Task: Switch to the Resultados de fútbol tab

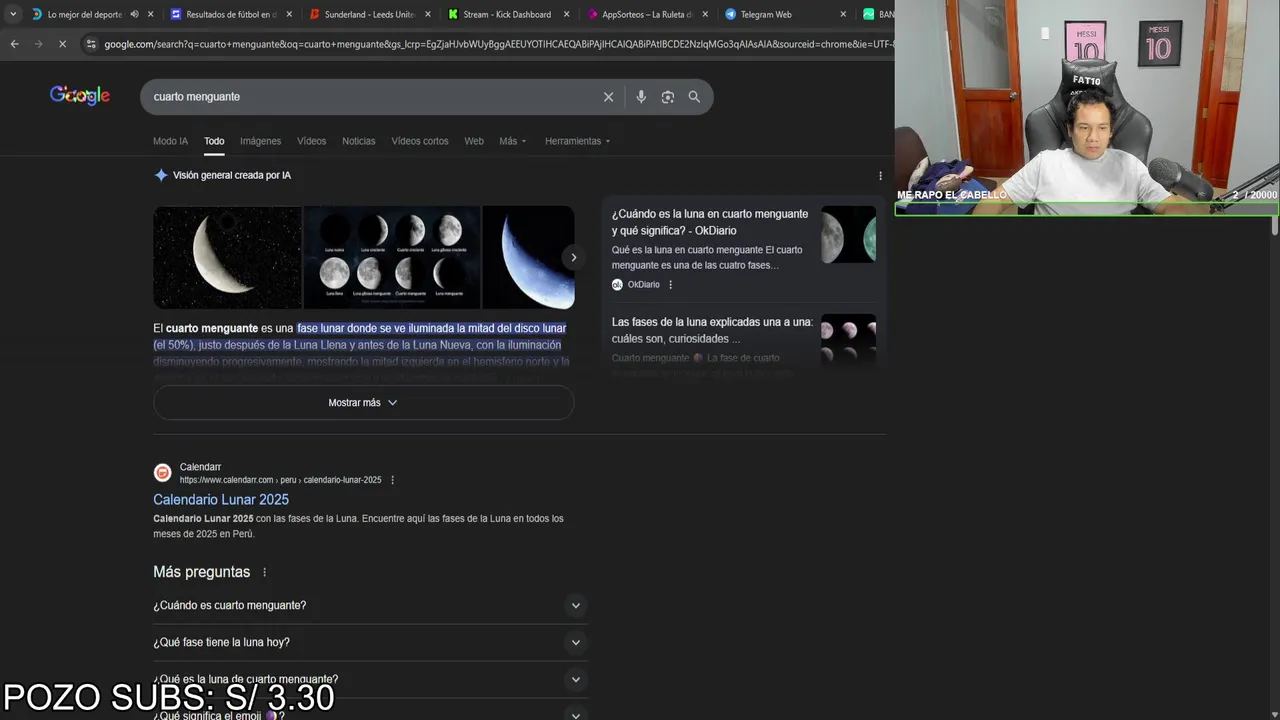Action: (x=224, y=14)
